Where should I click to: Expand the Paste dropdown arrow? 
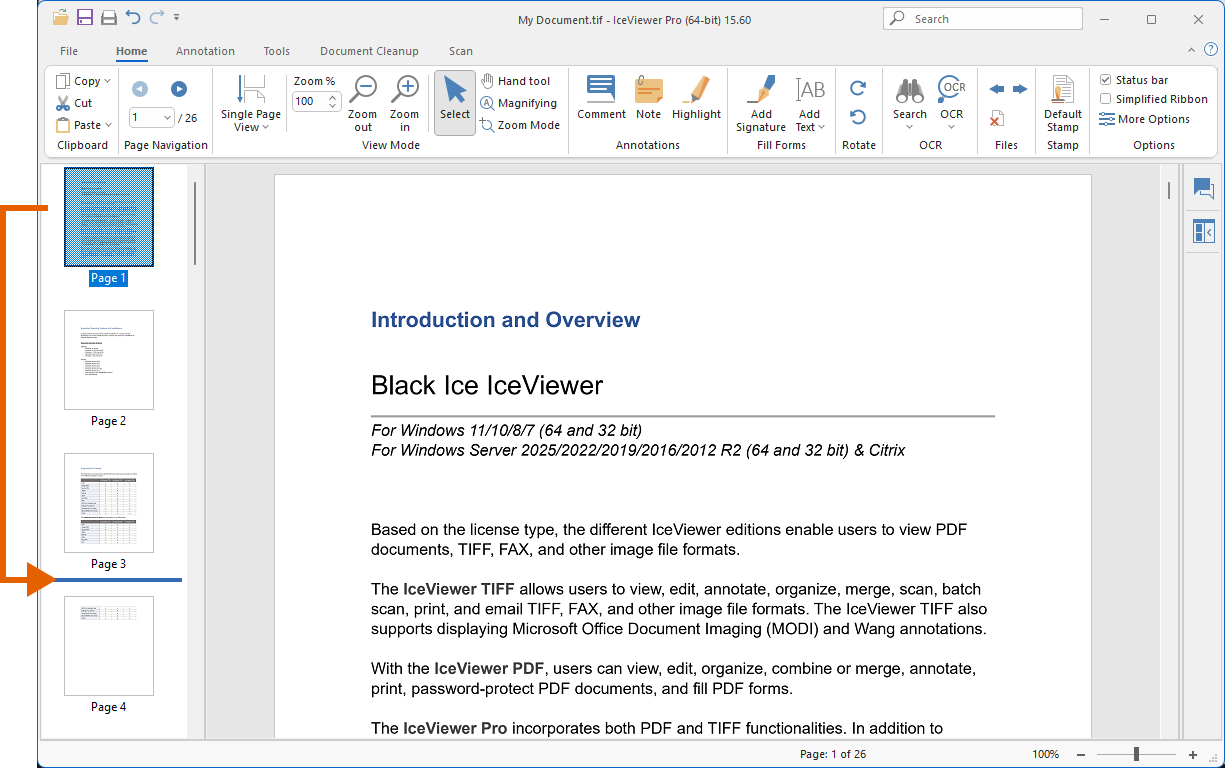(x=108, y=125)
